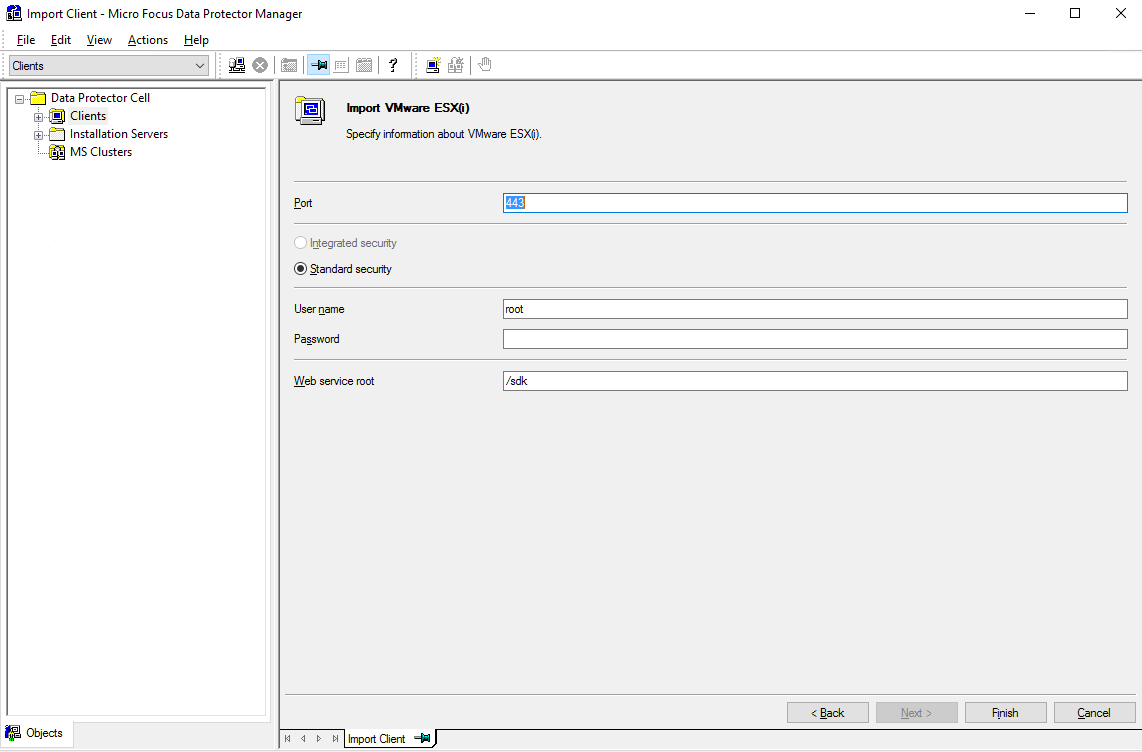The height and width of the screenshot is (752, 1142).
Task: Click the Objects tab icon
Action: (13, 733)
